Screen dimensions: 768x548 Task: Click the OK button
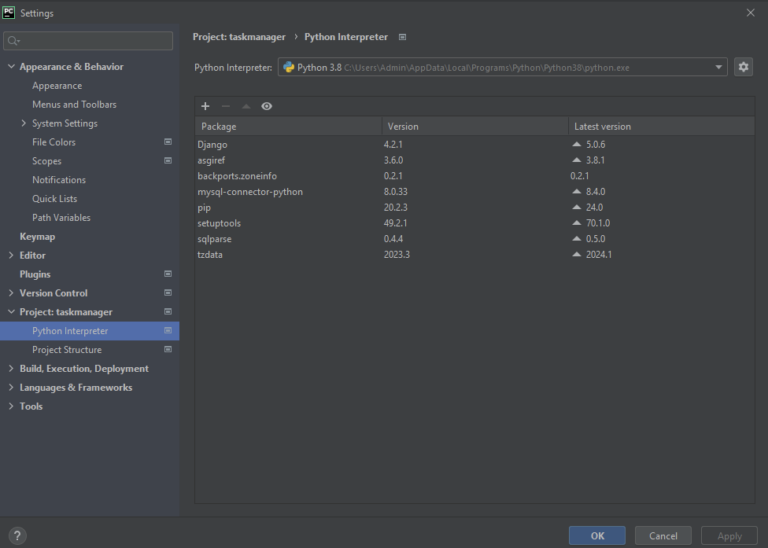click(597, 536)
